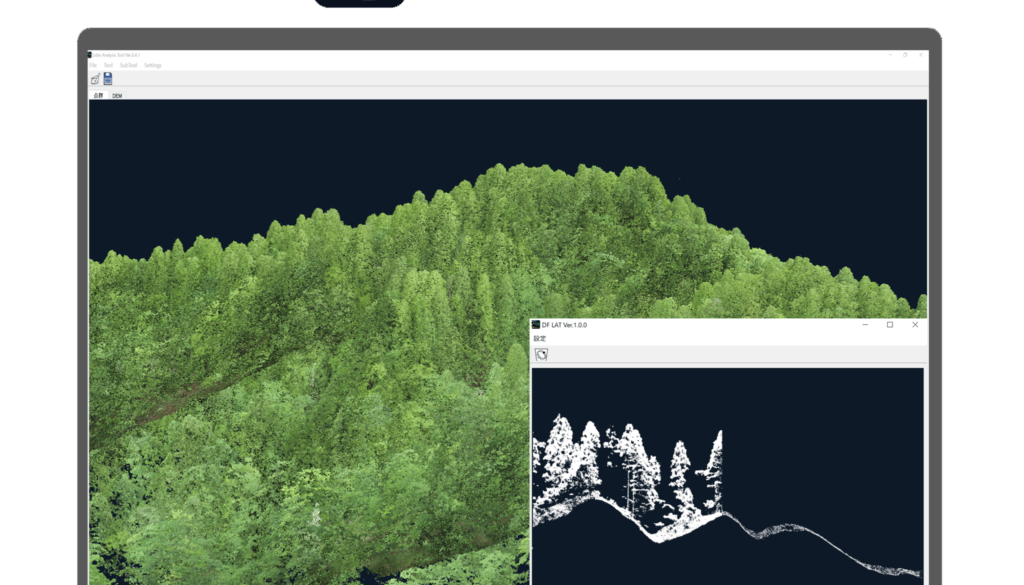The image size is (1024, 585).
Task: Close the DF LAT window
Action: coord(914,325)
